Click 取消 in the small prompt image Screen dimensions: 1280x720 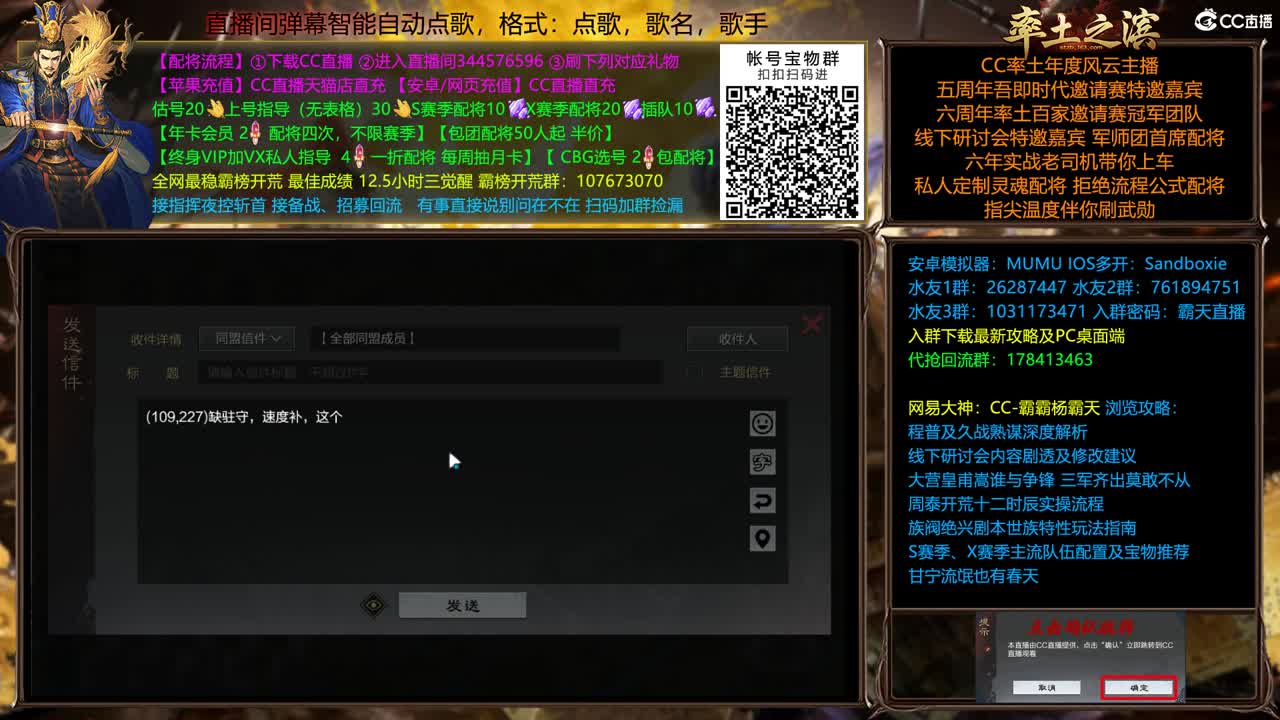click(x=1046, y=688)
